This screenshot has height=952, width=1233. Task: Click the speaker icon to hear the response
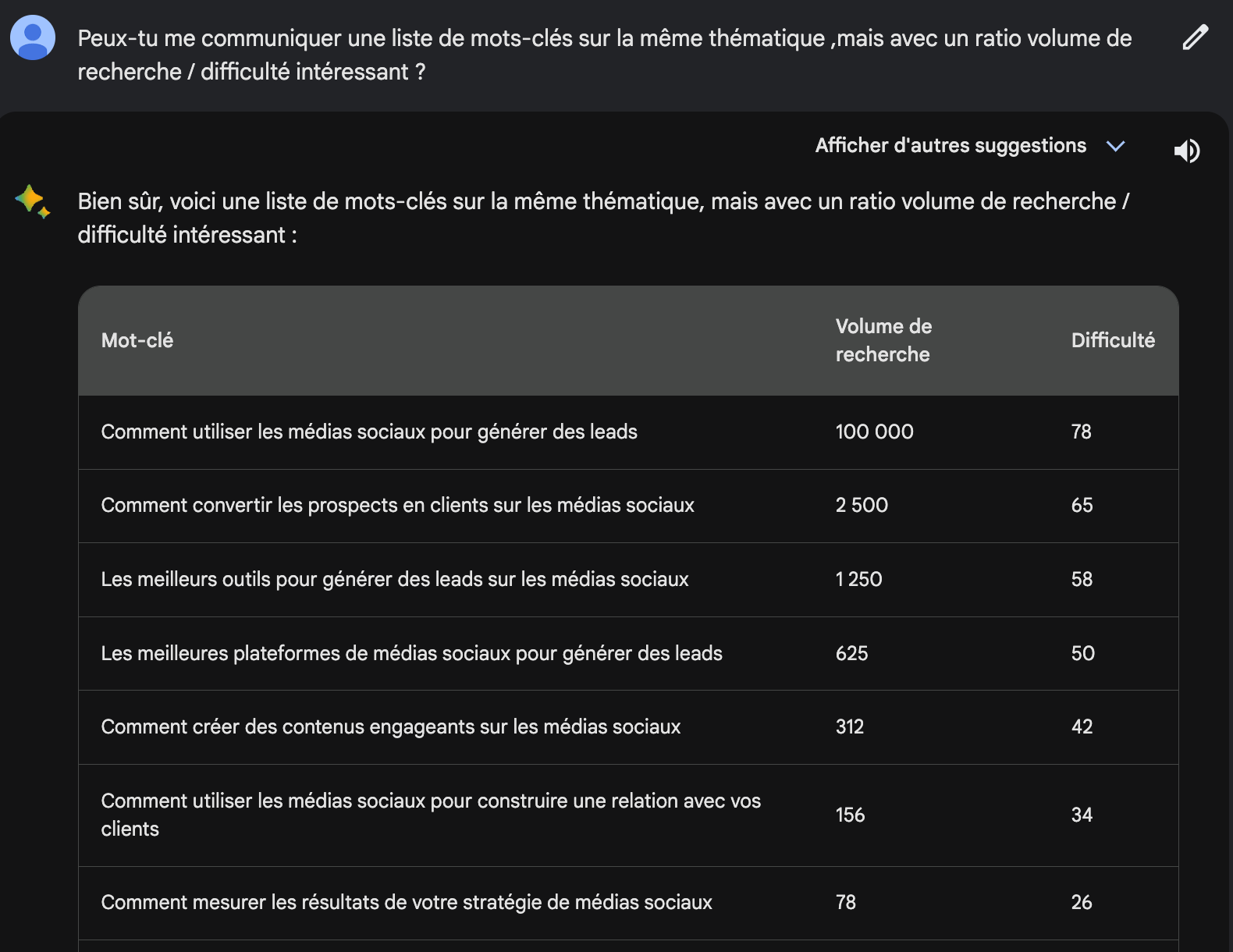point(1187,151)
